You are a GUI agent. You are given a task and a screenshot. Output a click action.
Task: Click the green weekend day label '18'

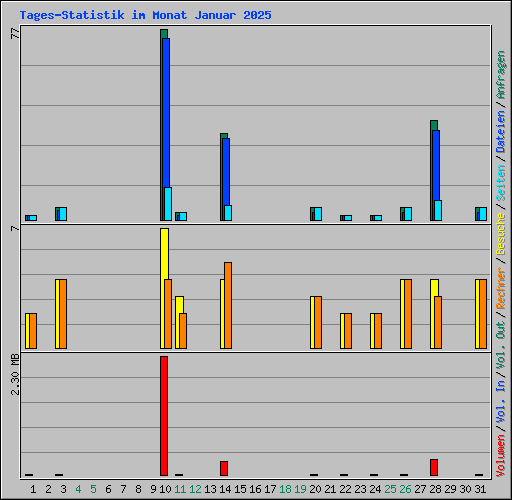click(x=285, y=489)
